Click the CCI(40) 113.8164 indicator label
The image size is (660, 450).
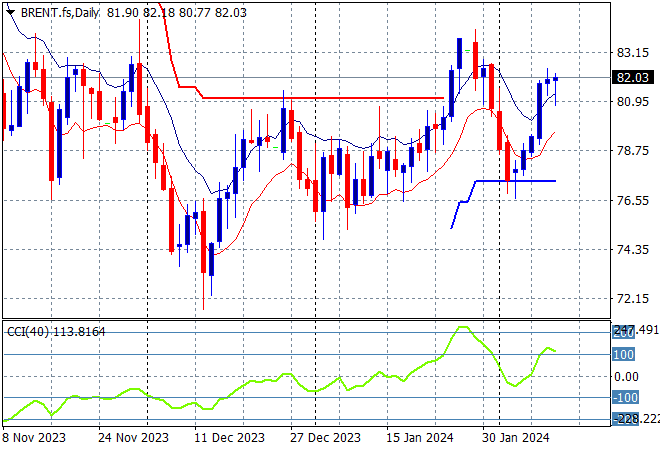pyautogui.click(x=56, y=332)
